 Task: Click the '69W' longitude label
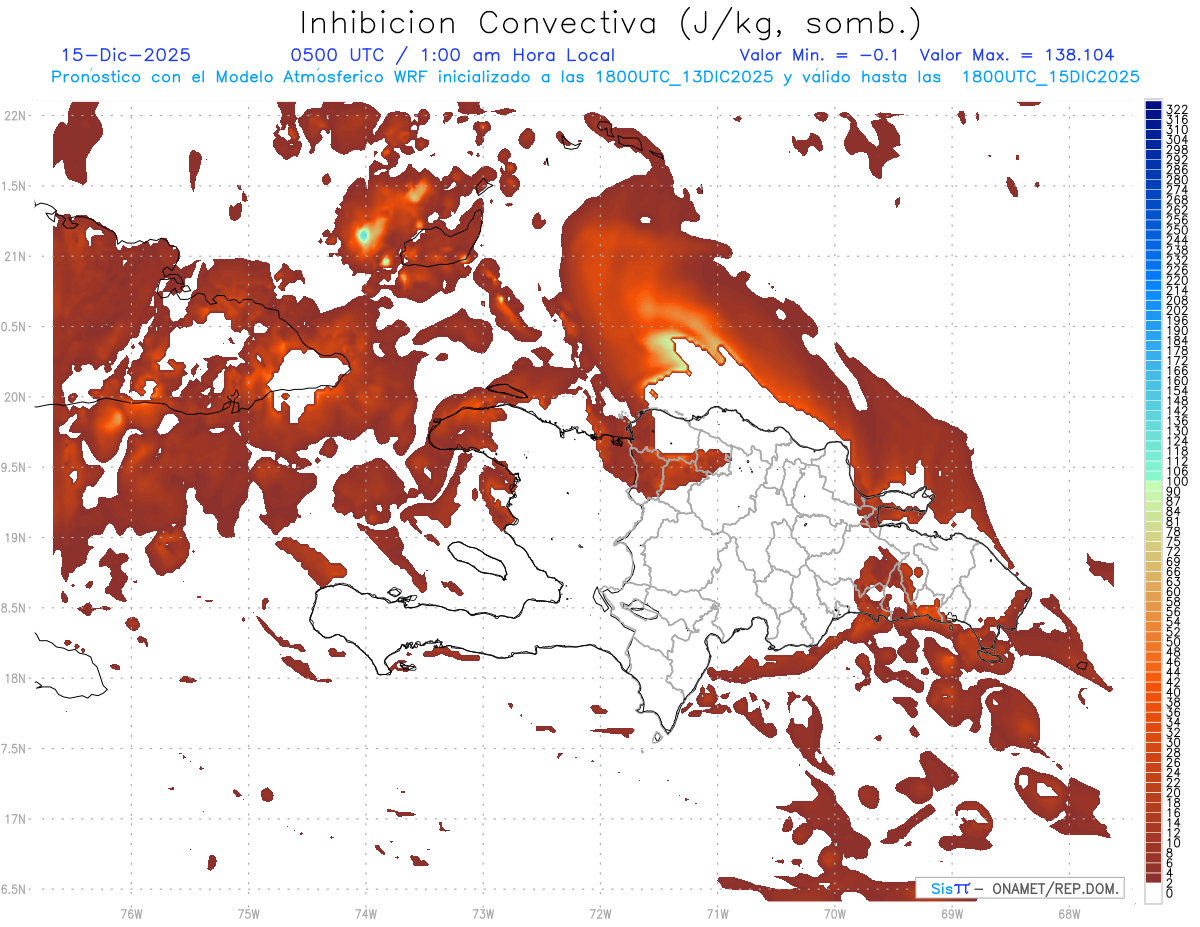(951, 913)
